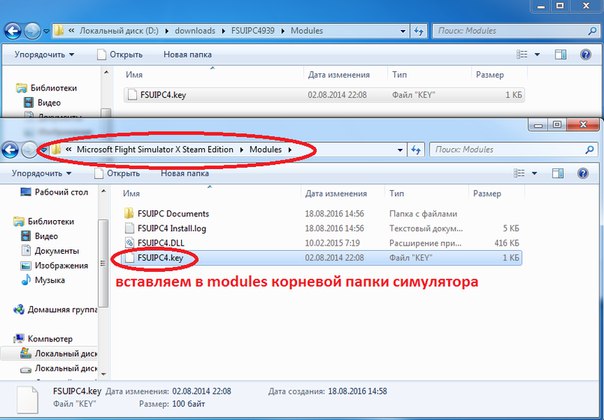
Task: Click the Refresh button in the rear downloads window
Action: [419, 31]
